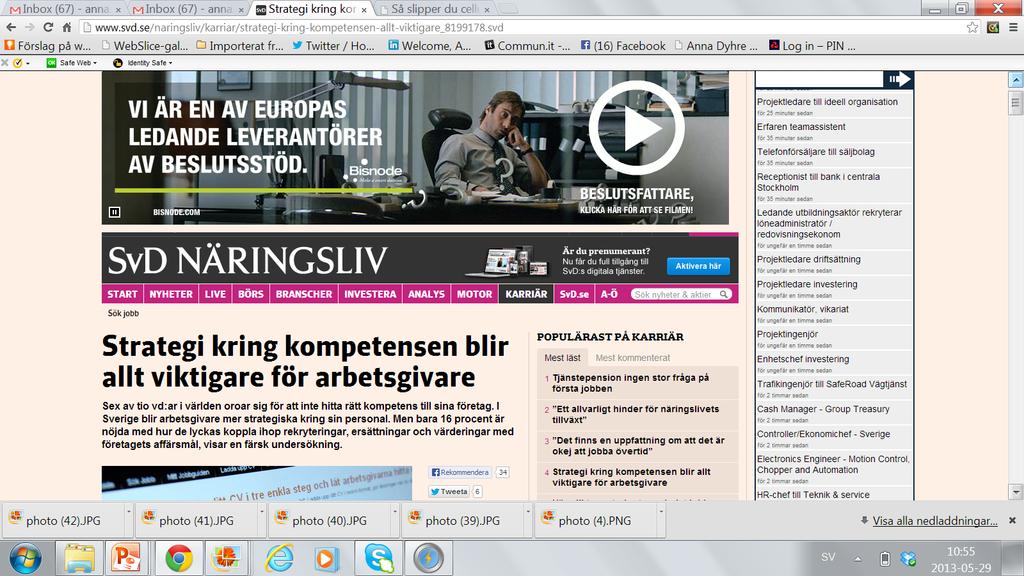Image resolution: width=1024 pixels, height=576 pixels.
Task: Click 'Visa alla nedladdningar...' link
Action: 935,520
